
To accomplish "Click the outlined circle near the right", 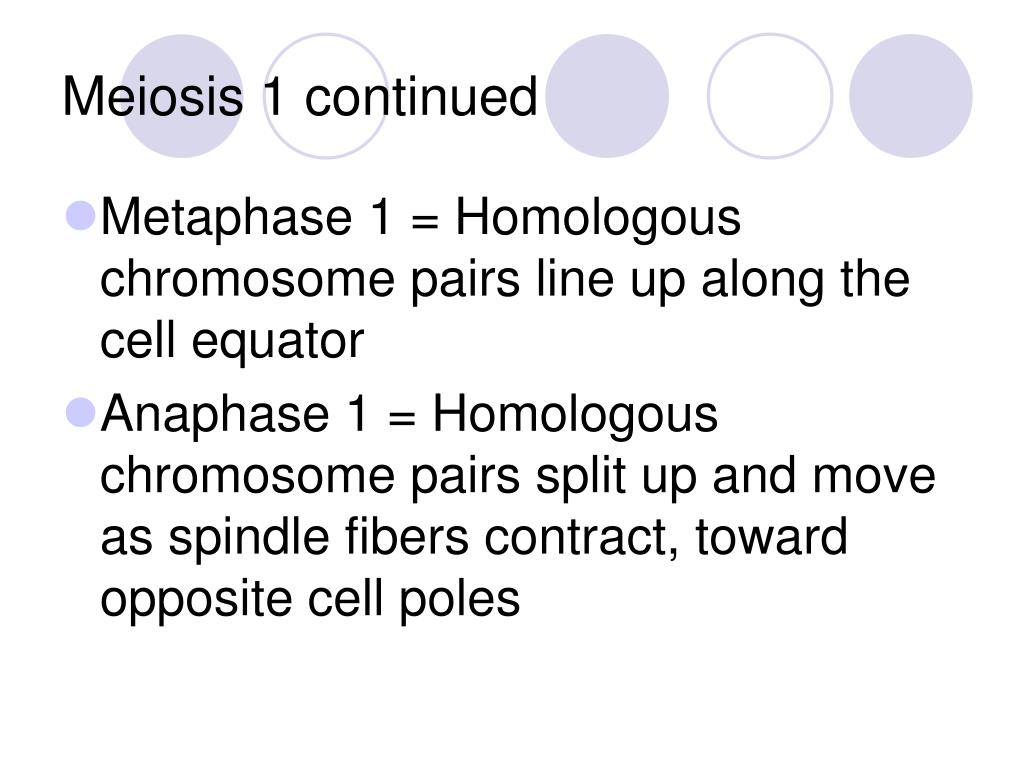I will pyautogui.click(x=770, y=96).
